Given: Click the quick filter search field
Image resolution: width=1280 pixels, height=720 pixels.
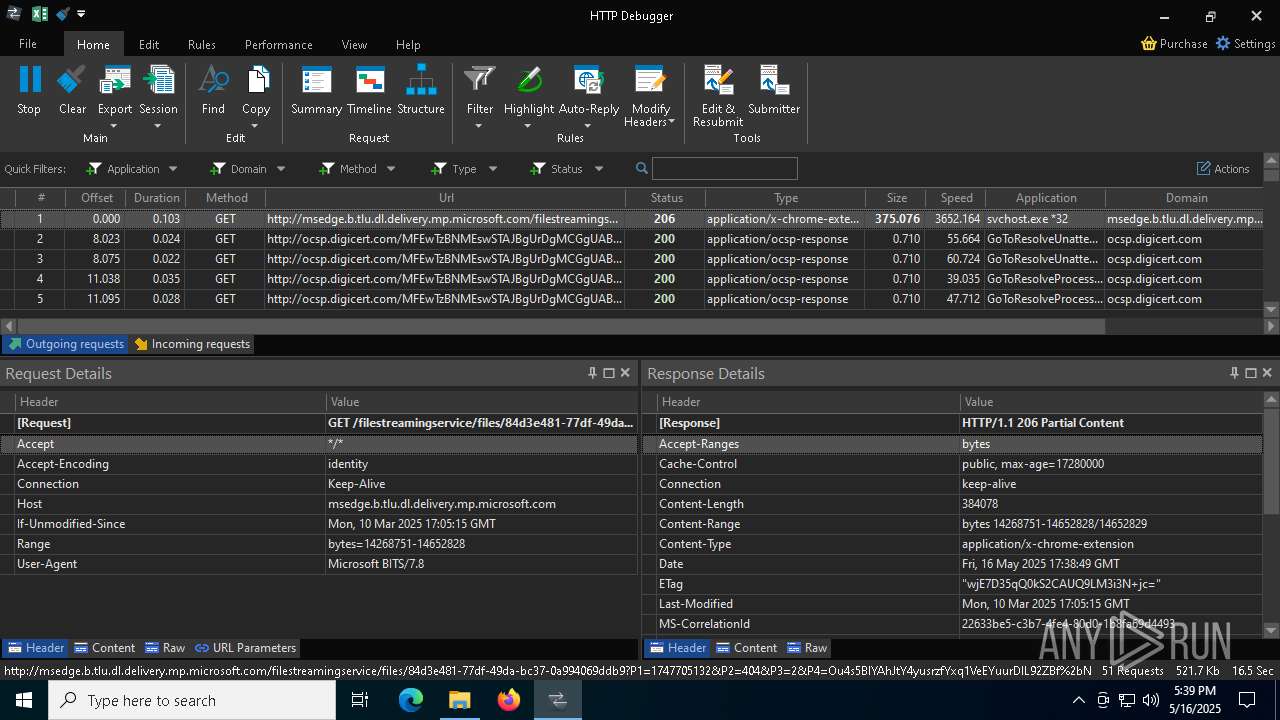Looking at the screenshot, I should point(725,168).
